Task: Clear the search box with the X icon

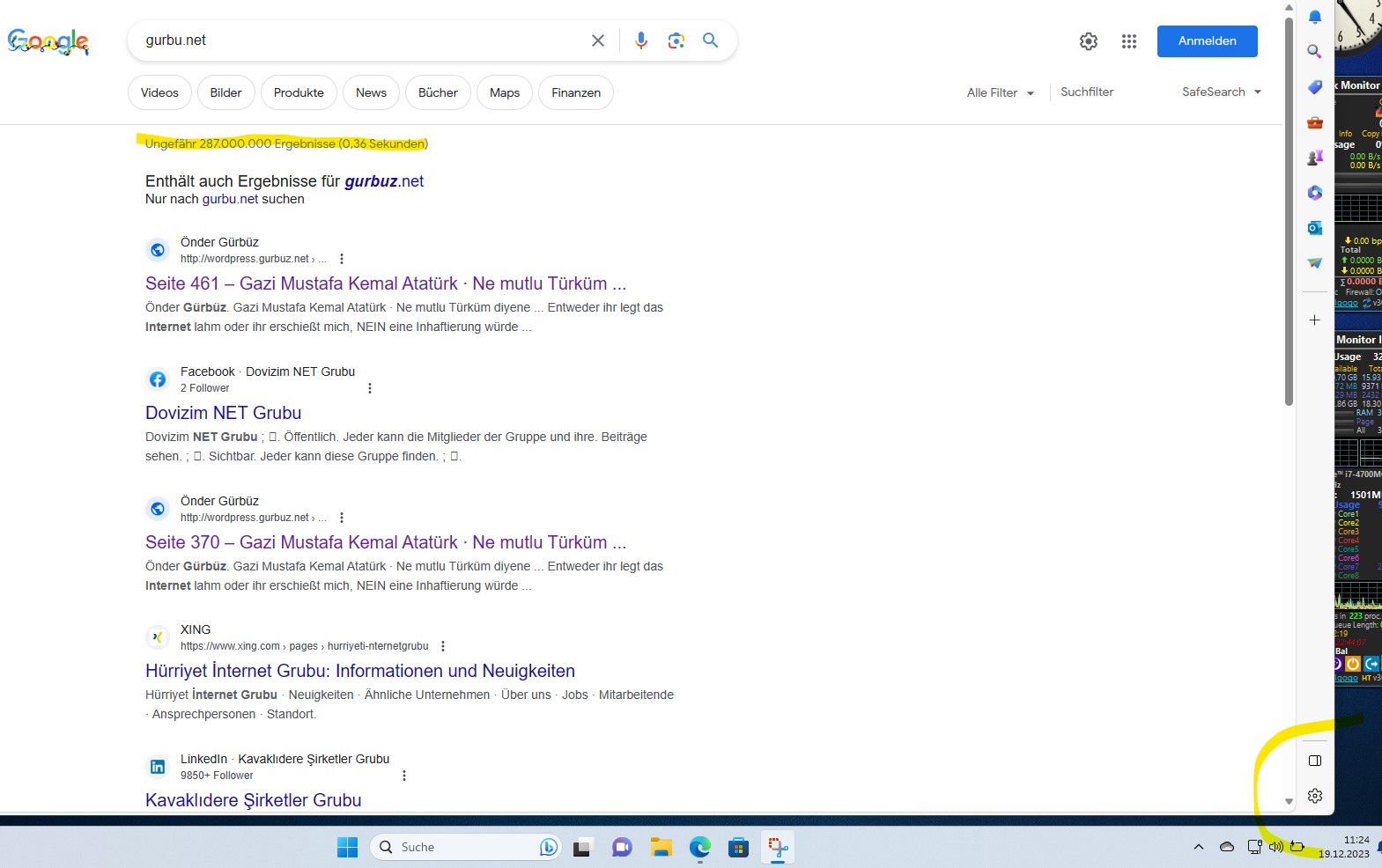Action: click(598, 40)
